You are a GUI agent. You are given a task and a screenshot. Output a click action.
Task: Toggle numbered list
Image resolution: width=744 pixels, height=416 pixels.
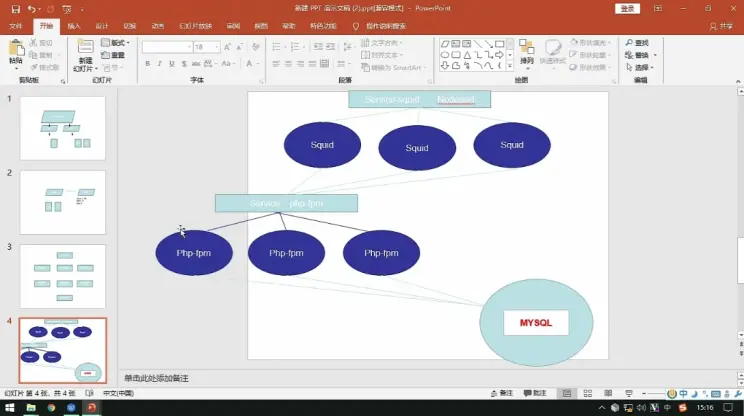[296, 46]
